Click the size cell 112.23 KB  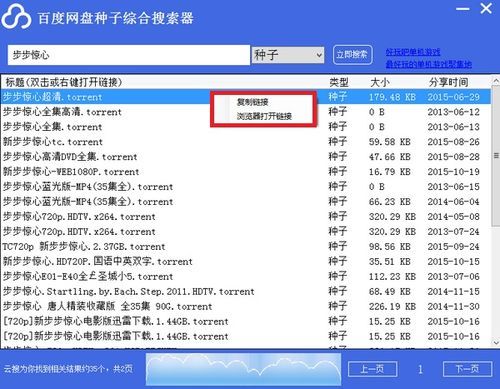[x=392, y=277]
